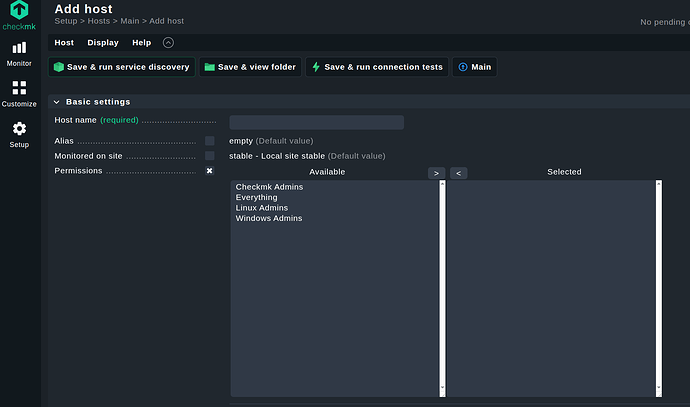Open the Customize sidebar menu
The height and width of the screenshot is (407, 690).
(19, 93)
